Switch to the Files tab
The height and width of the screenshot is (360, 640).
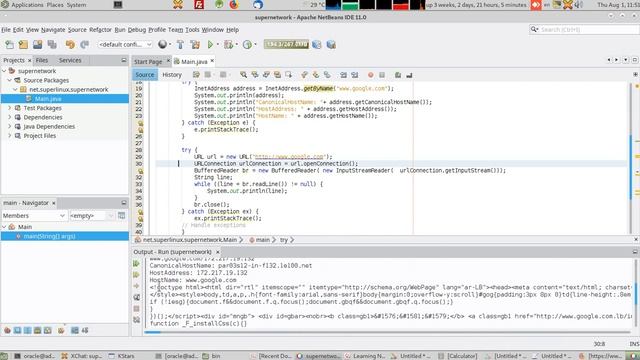click(x=42, y=60)
